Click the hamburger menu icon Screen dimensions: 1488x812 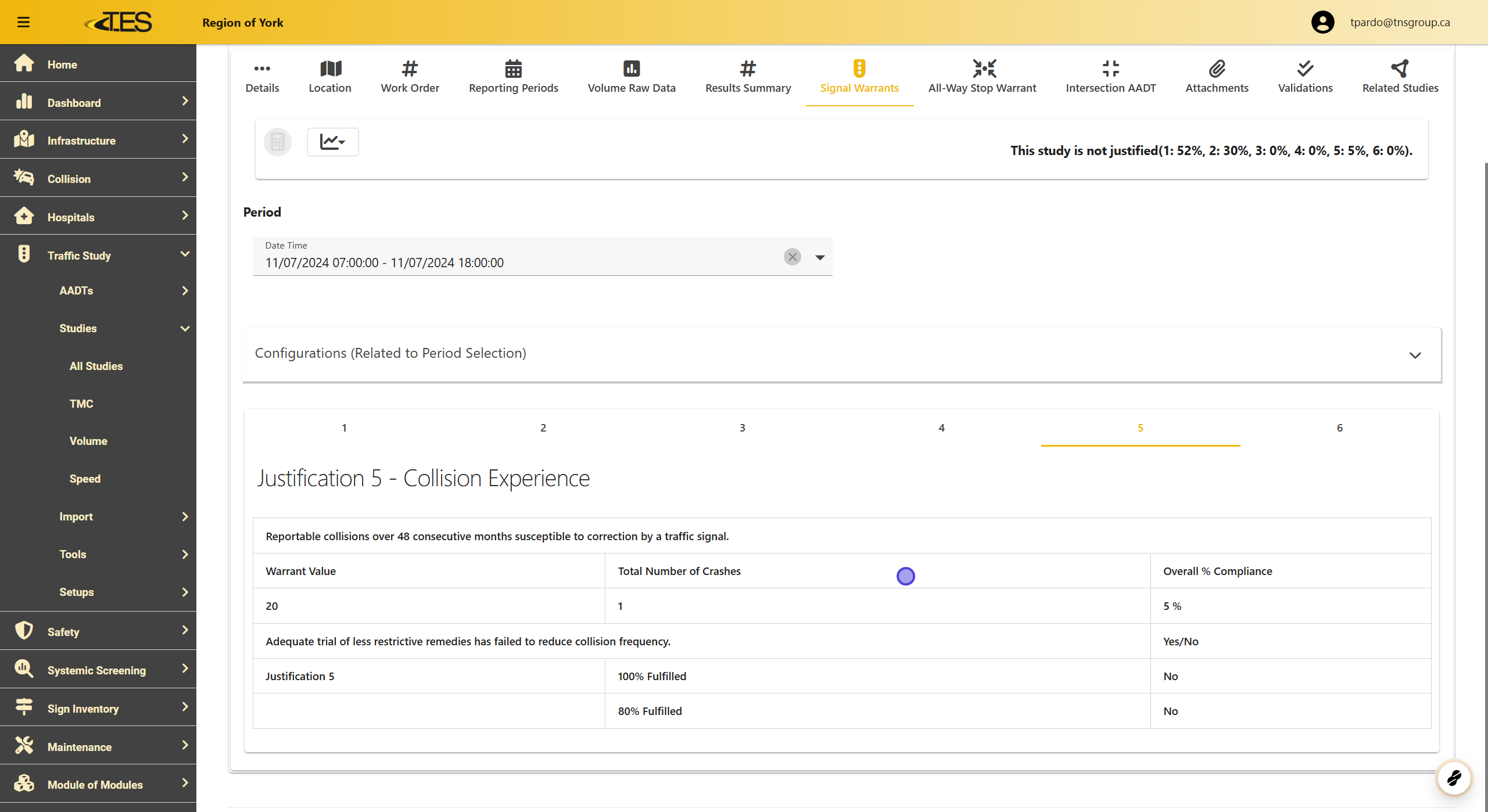(x=23, y=22)
